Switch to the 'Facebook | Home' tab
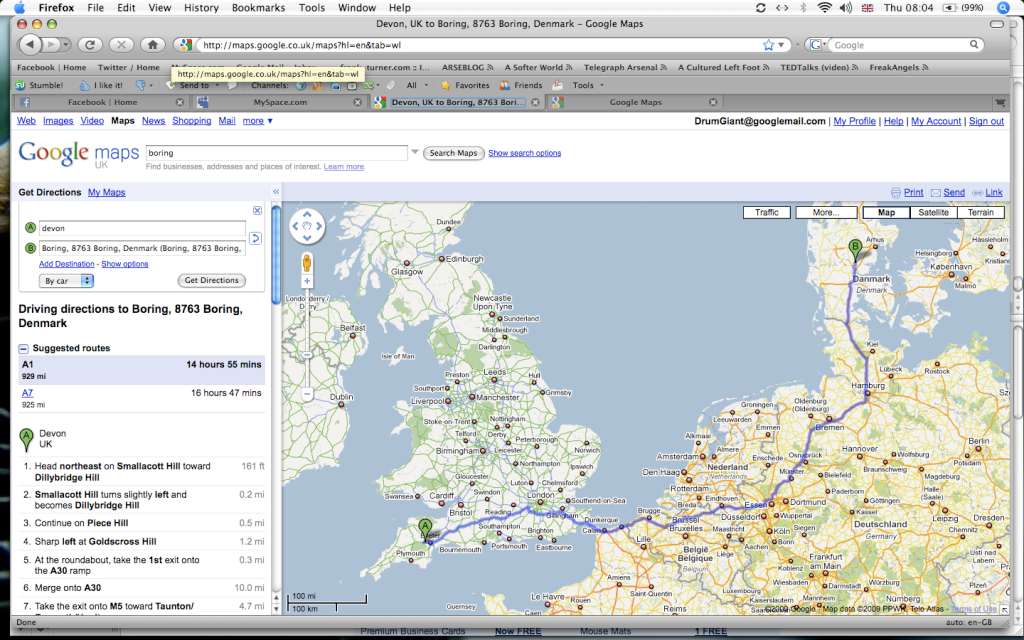The image size is (1024, 640). coord(102,103)
